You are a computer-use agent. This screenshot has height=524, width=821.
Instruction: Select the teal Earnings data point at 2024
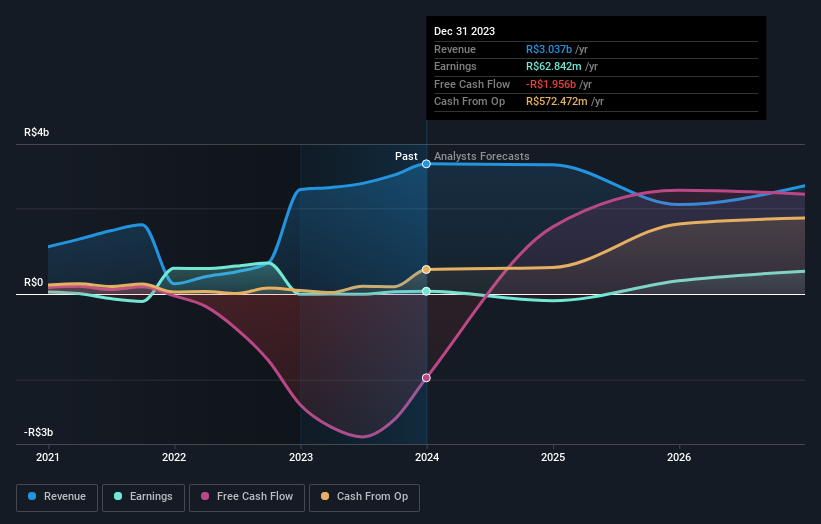426,291
